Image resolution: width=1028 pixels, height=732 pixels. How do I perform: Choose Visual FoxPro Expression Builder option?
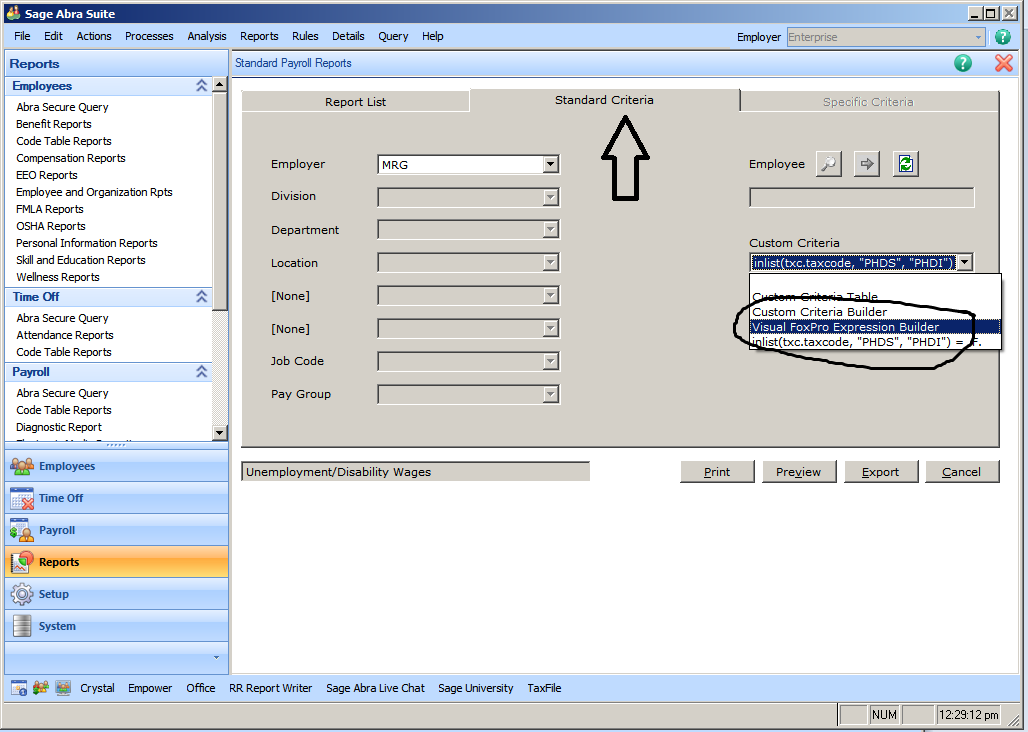click(875, 327)
